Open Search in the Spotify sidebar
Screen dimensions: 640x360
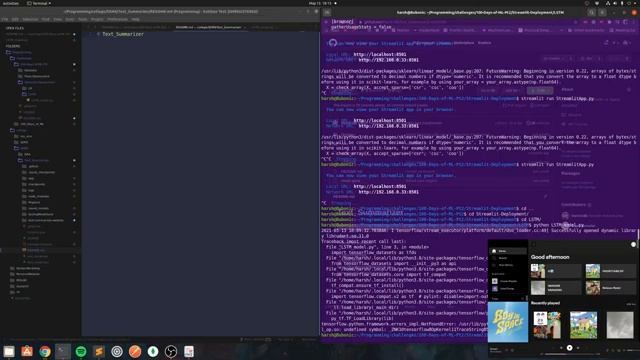(x=503, y=258)
